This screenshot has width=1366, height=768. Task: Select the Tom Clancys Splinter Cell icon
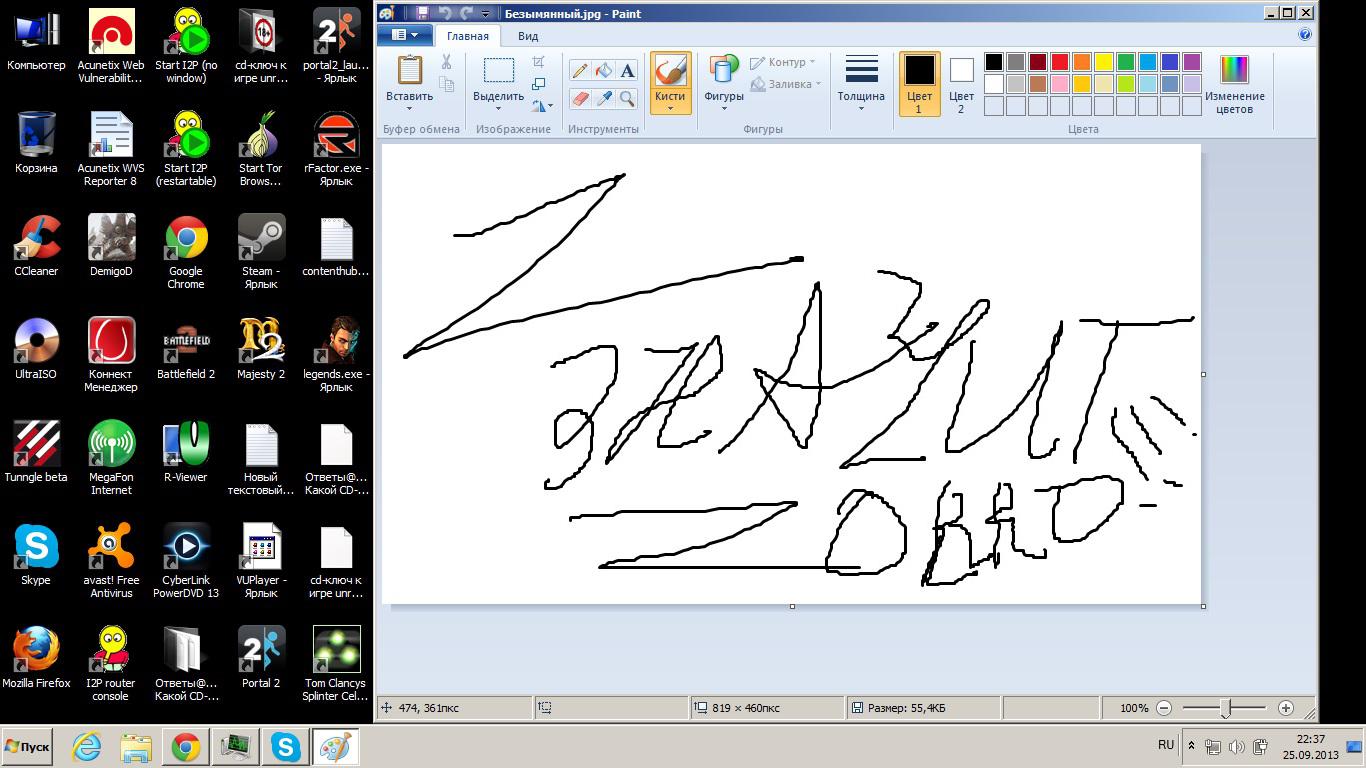click(x=336, y=664)
